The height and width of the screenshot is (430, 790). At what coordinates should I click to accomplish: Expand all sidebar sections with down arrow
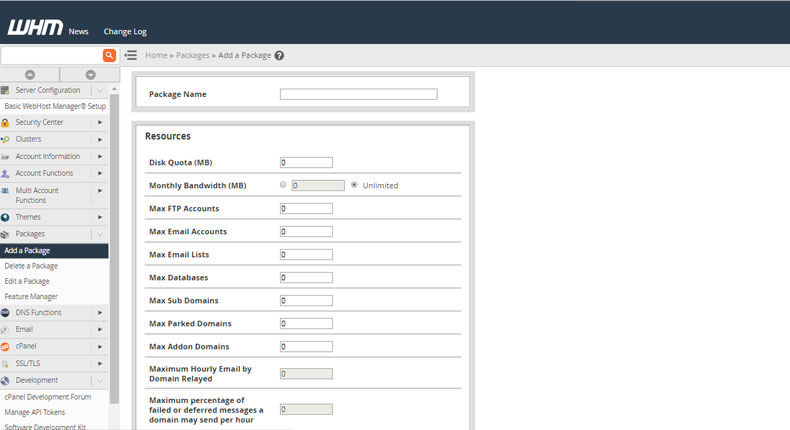tap(90, 75)
